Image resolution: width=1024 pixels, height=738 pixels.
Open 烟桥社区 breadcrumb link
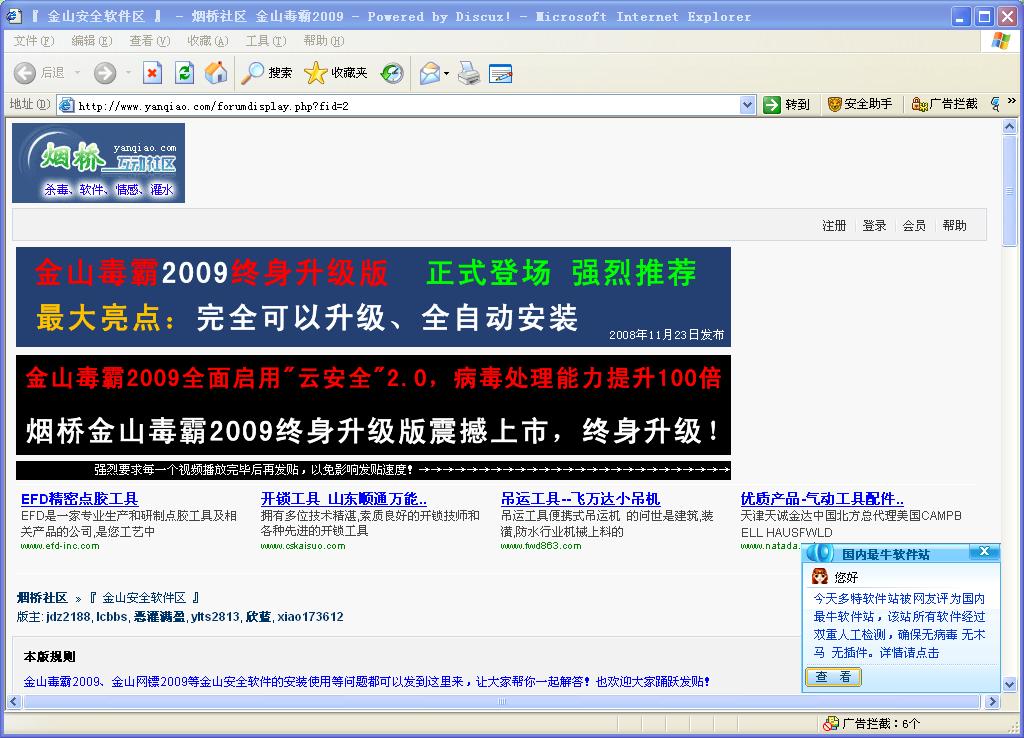click(42, 598)
